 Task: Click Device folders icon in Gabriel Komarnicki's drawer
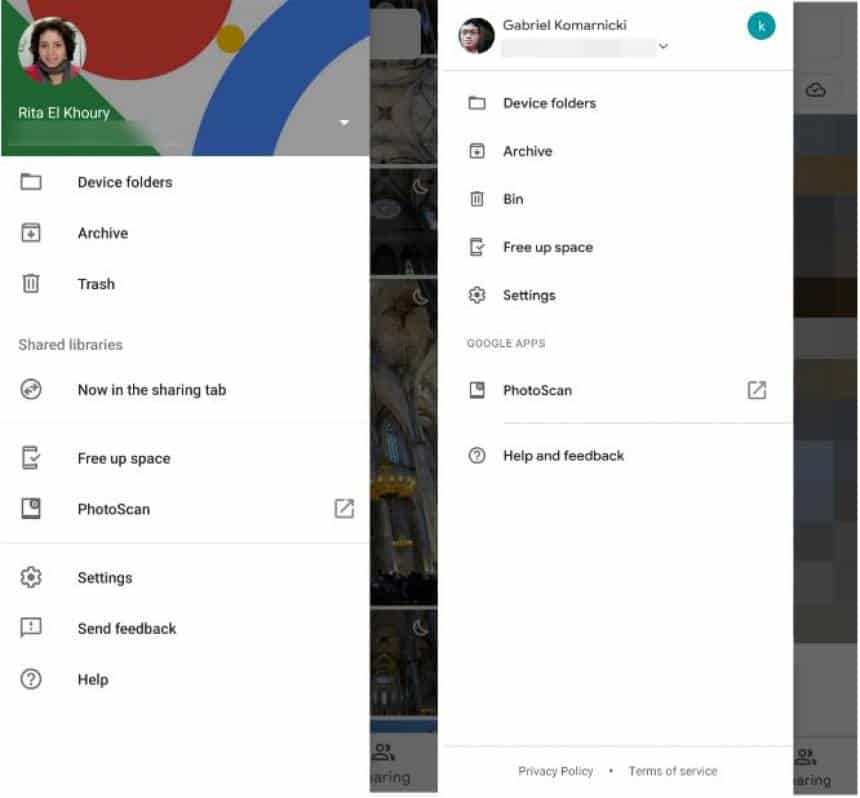(x=477, y=103)
